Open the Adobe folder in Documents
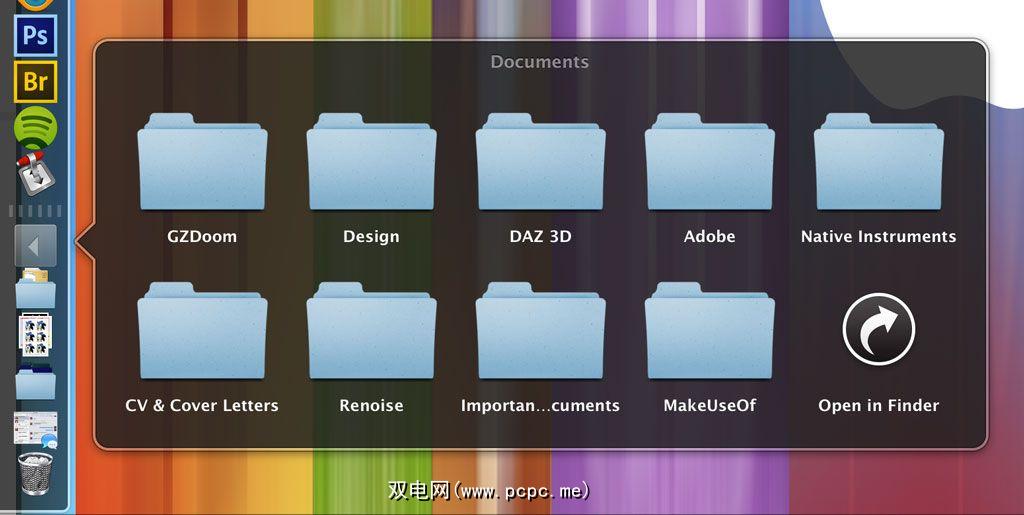This screenshot has height=515, width=1024. [709, 162]
